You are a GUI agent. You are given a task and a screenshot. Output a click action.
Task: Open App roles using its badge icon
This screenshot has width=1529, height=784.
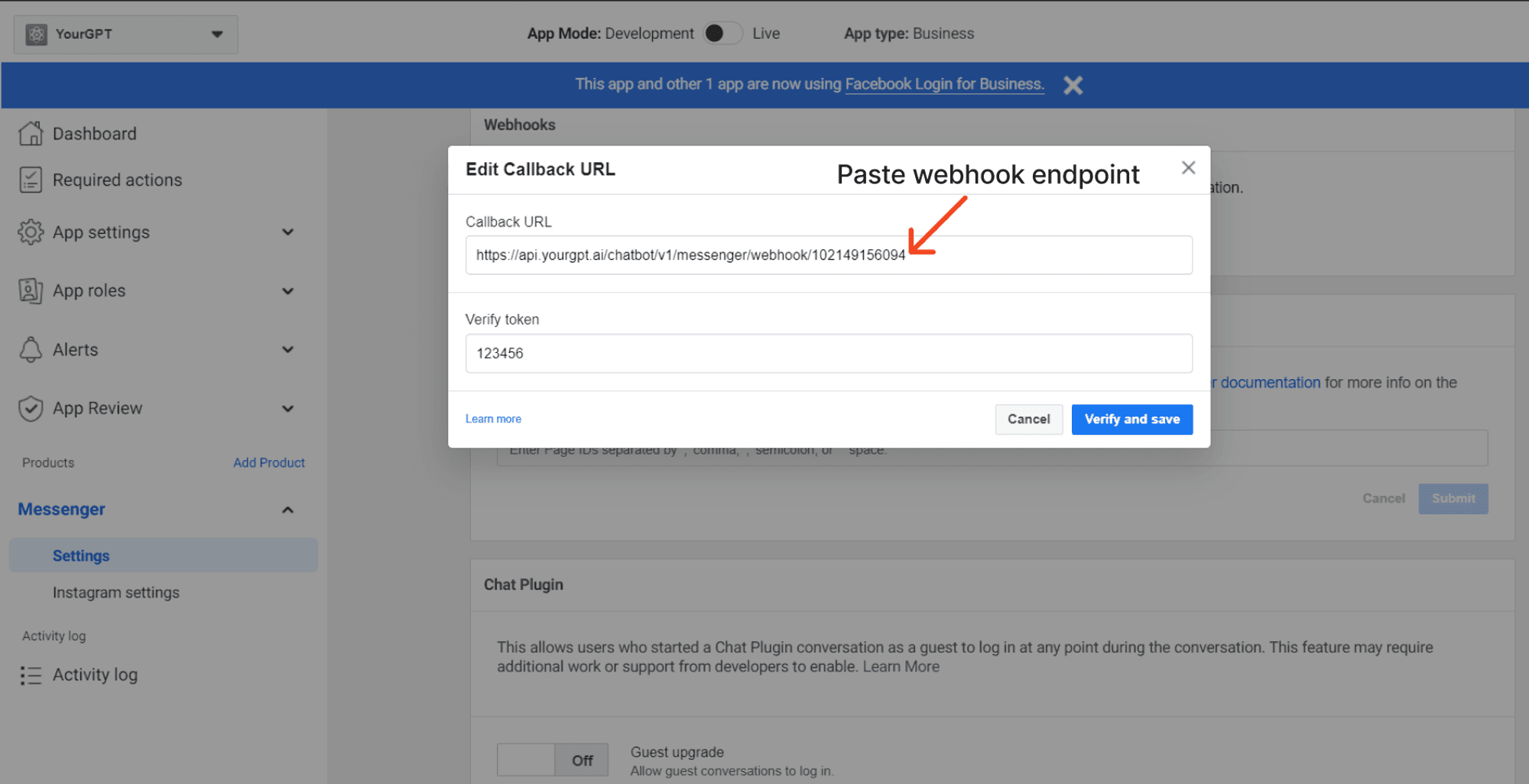[x=31, y=290]
